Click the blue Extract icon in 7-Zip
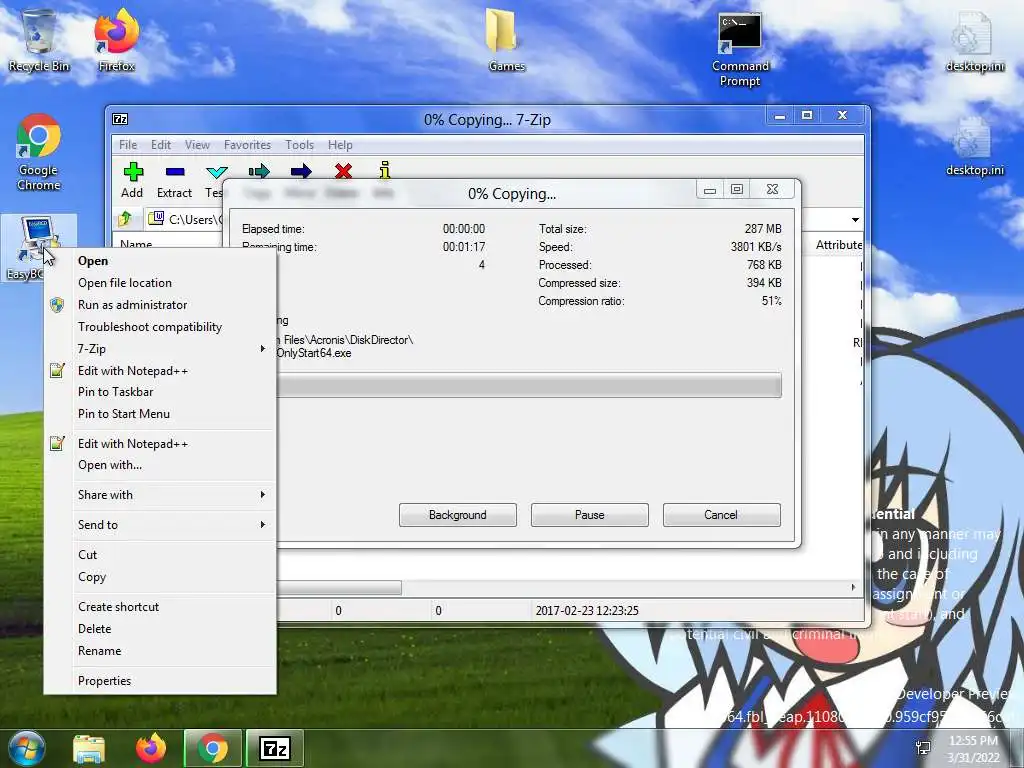 (x=175, y=172)
